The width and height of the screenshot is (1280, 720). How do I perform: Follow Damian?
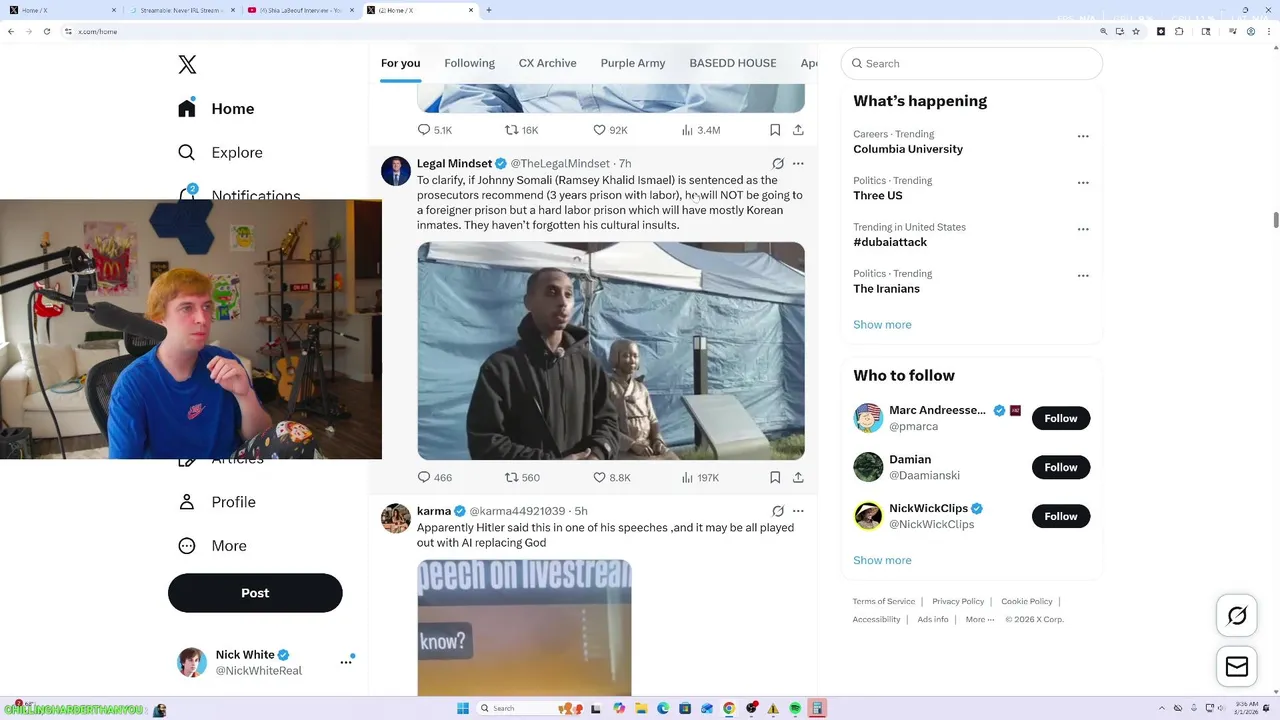pos(1060,467)
